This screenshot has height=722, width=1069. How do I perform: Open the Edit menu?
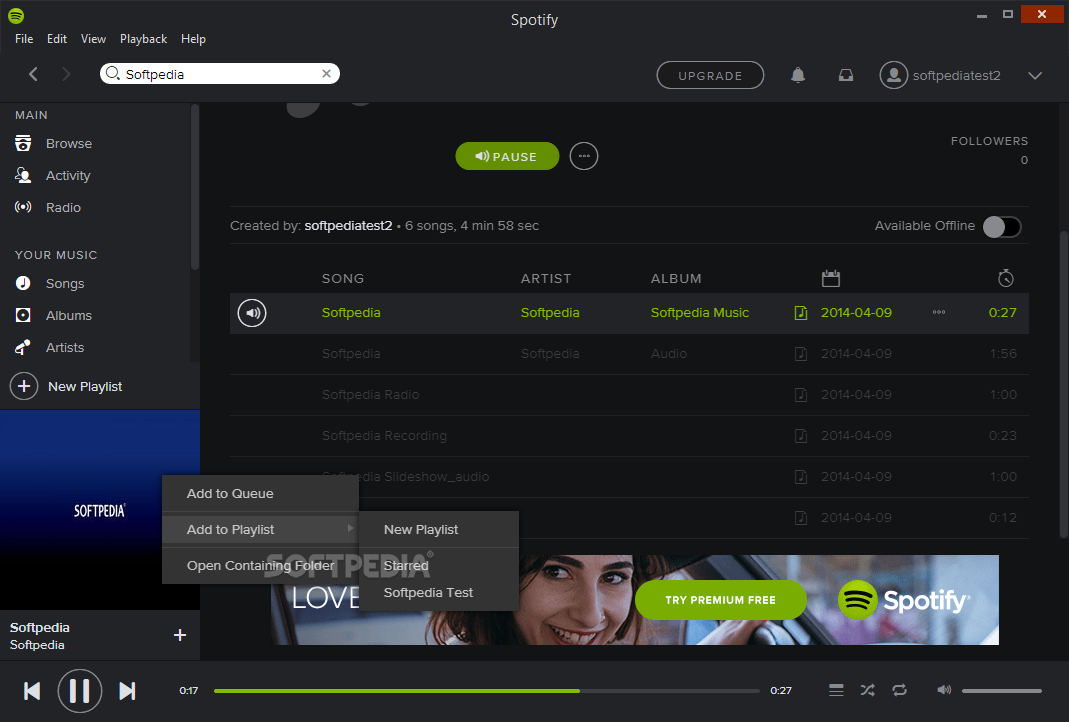pyautogui.click(x=57, y=39)
